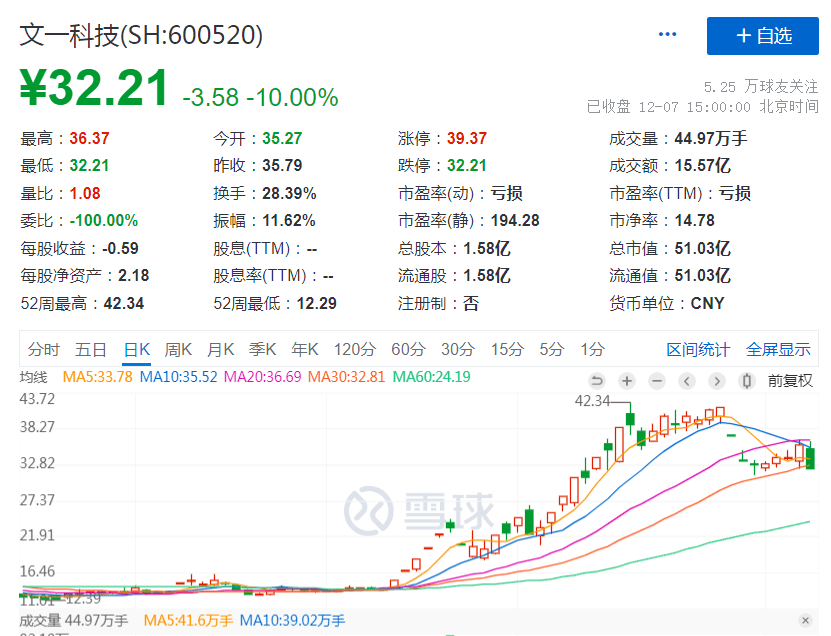Switch to the 60分 interval tab

408,349
